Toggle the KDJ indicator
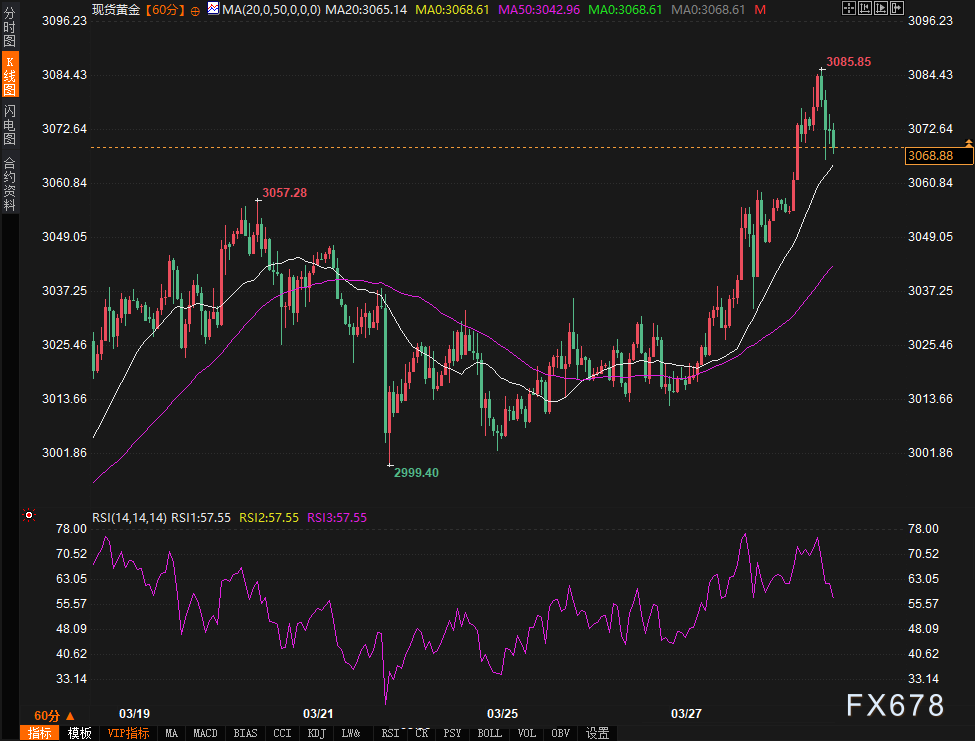 click(x=316, y=733)
